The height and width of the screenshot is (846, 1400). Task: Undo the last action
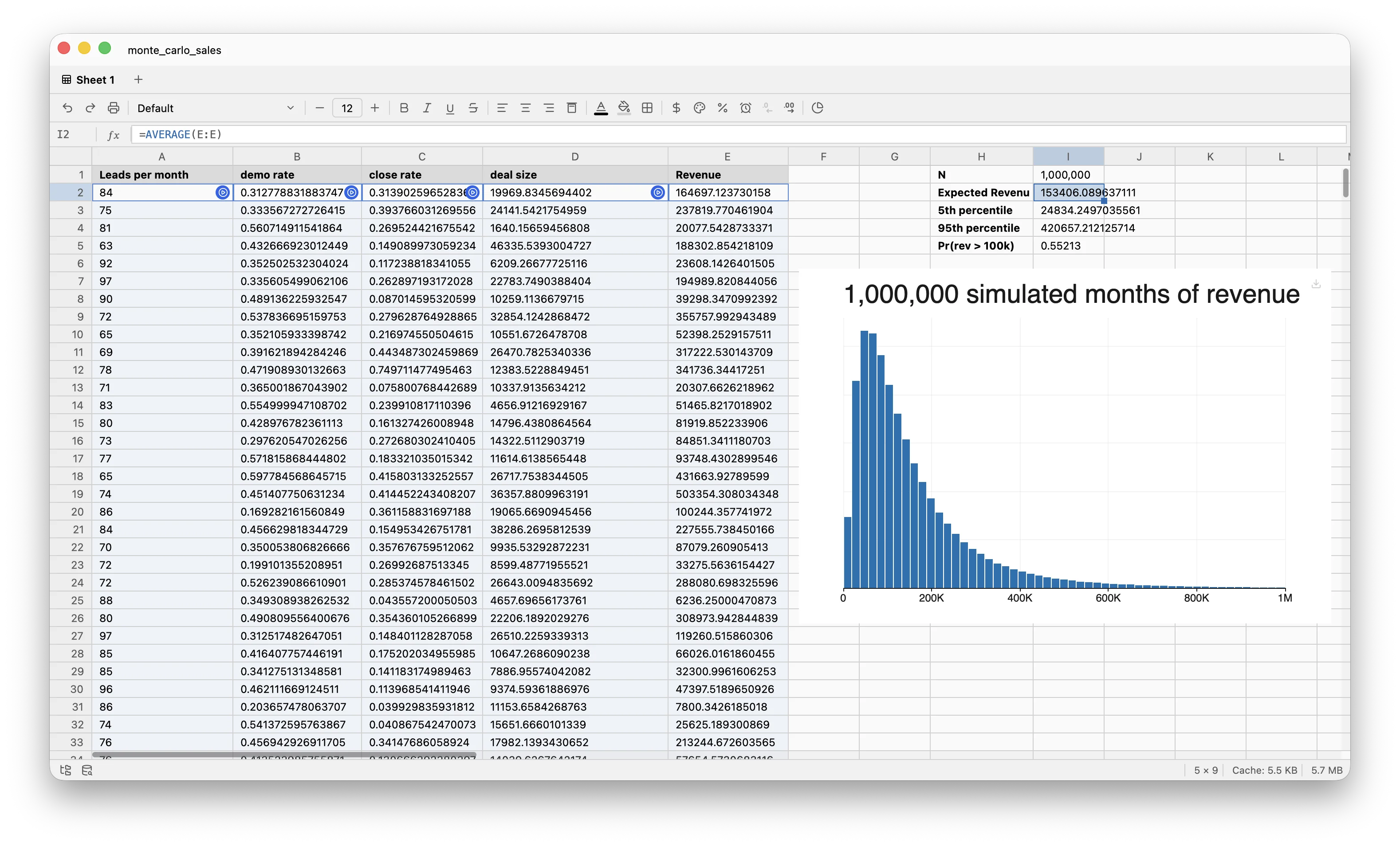coord(67,108)
